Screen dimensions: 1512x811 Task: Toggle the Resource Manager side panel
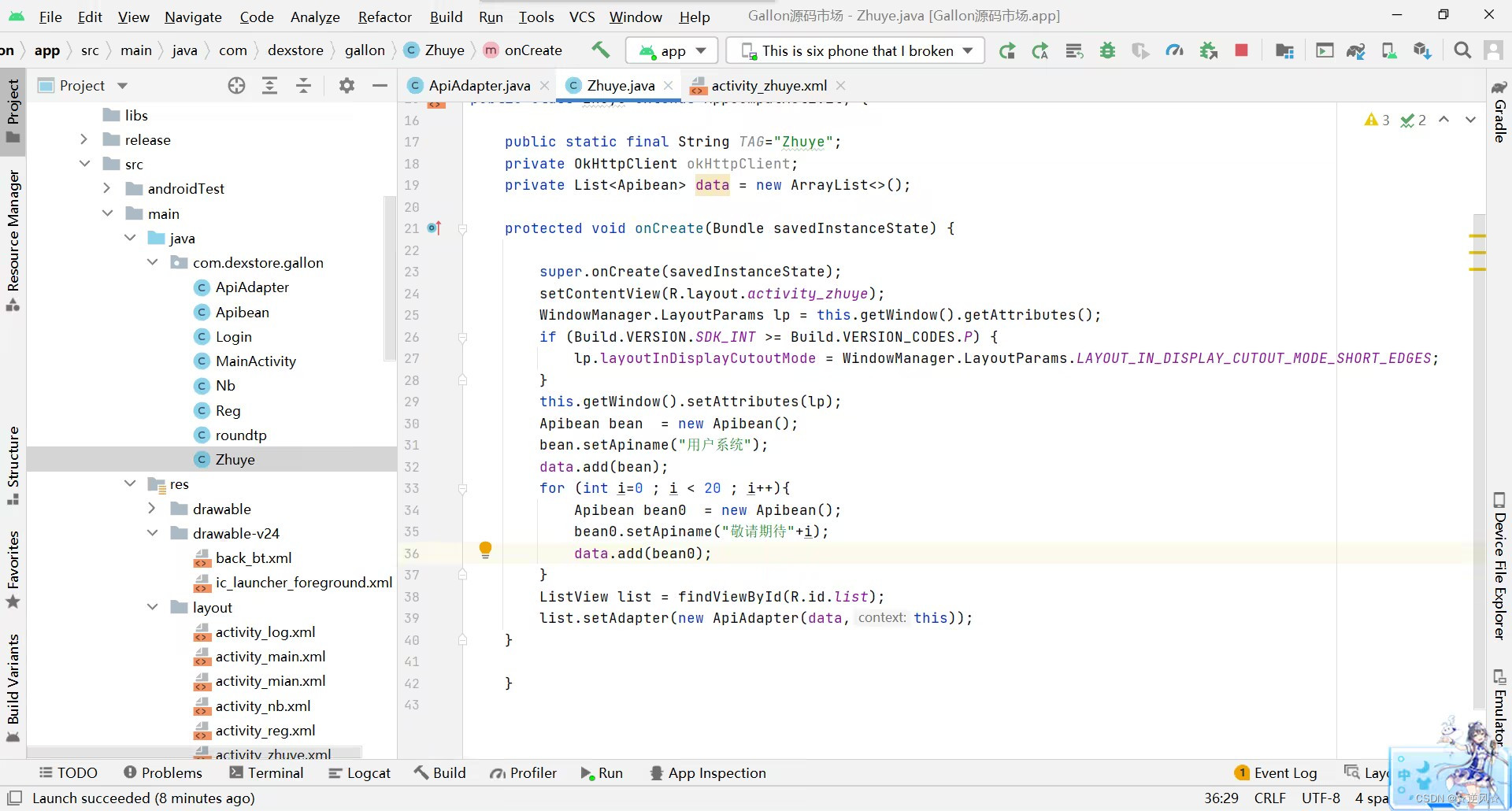click(x=13, y=240)
